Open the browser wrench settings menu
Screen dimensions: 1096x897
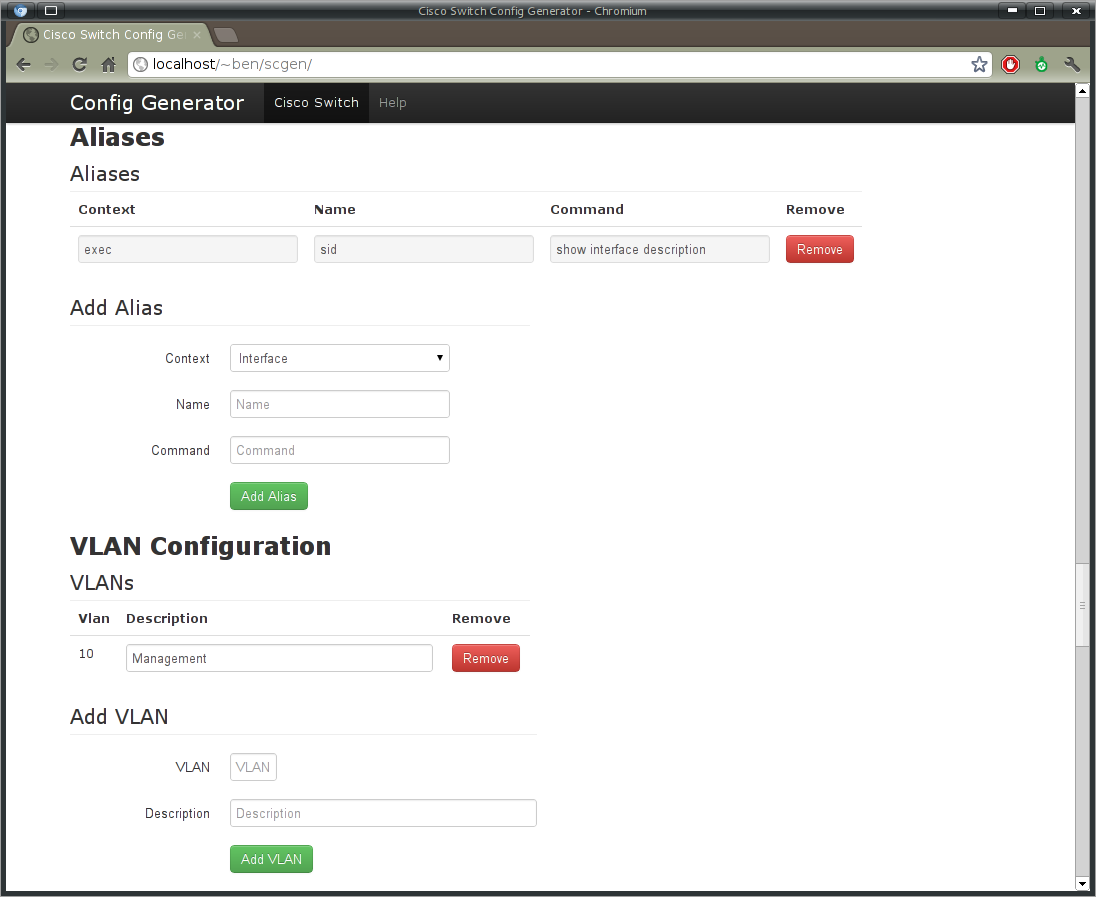pyautogui.click(x=1072, y=64)
